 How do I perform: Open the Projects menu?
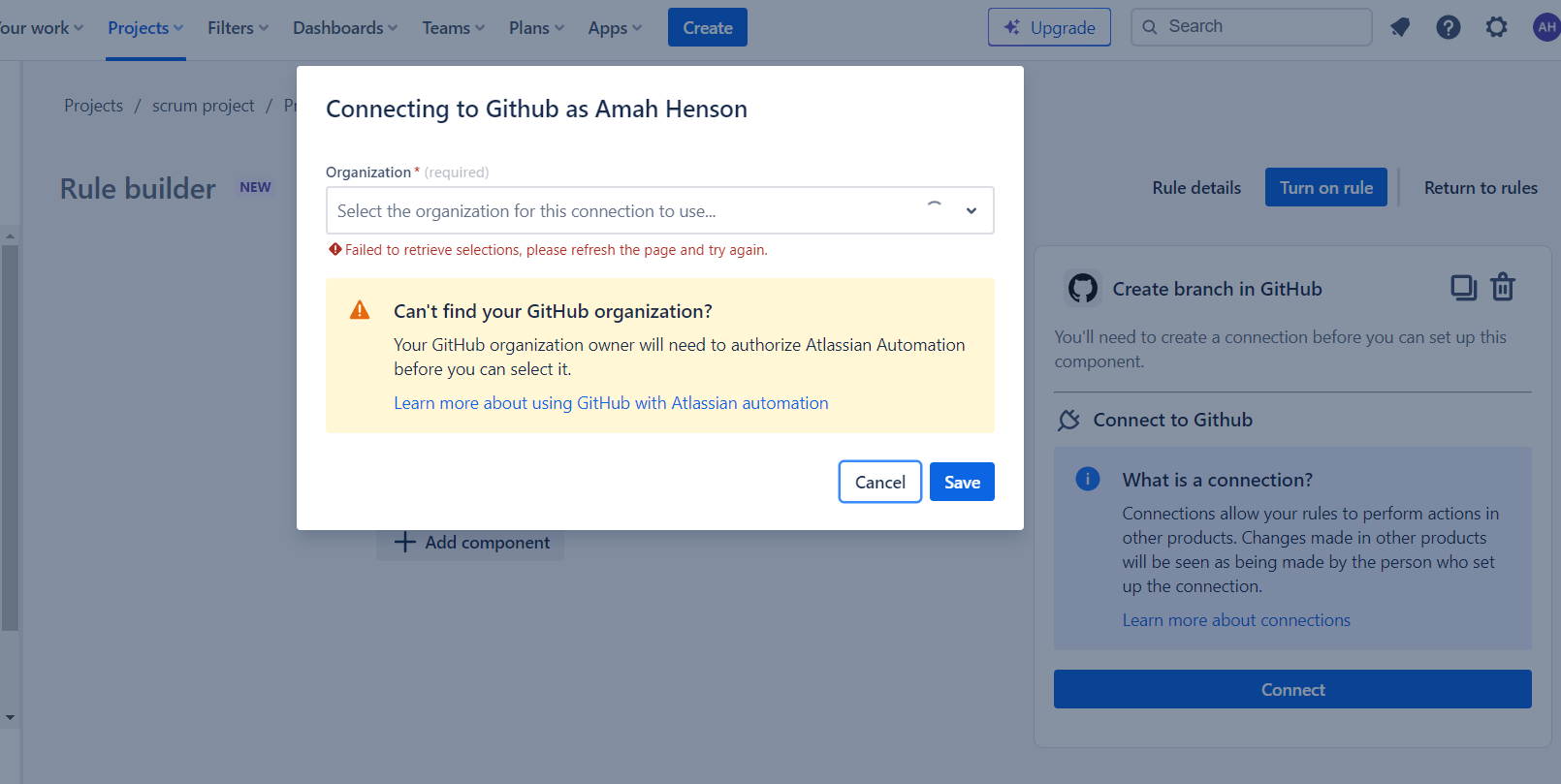tap(145, 28)
